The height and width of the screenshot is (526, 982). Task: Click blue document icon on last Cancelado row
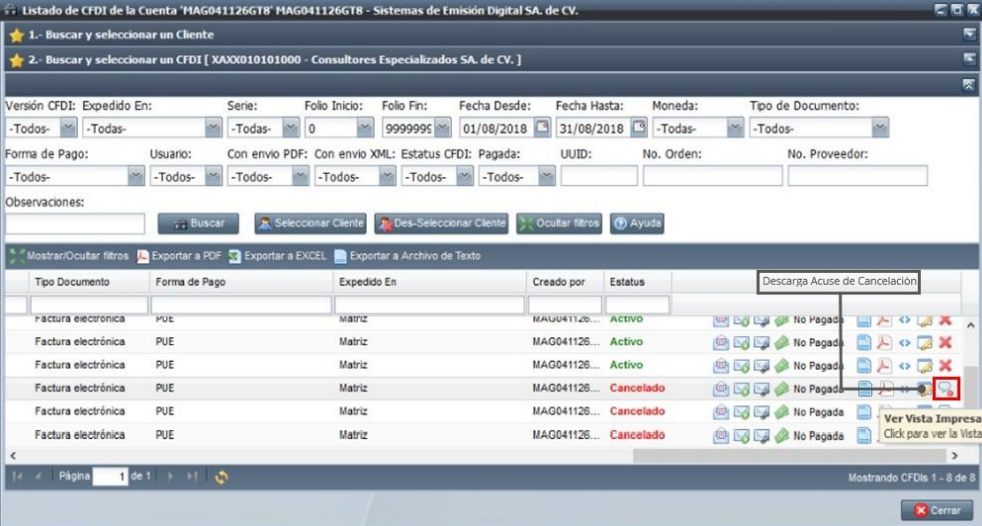coord(866,435)
